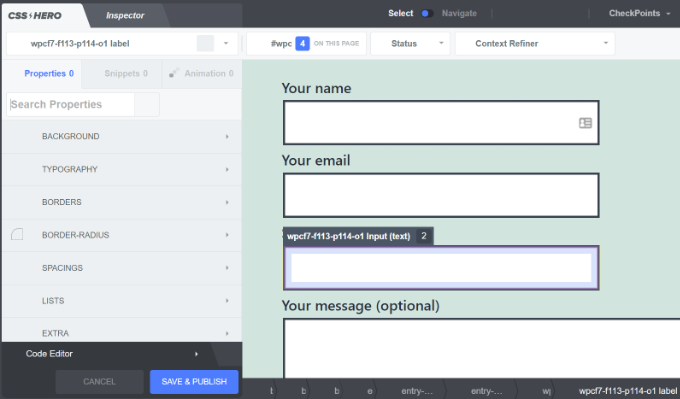The height and width of the screenshot is (399, 680).
Task: Click the 2 badge on input tooltip
Action: 424,236
